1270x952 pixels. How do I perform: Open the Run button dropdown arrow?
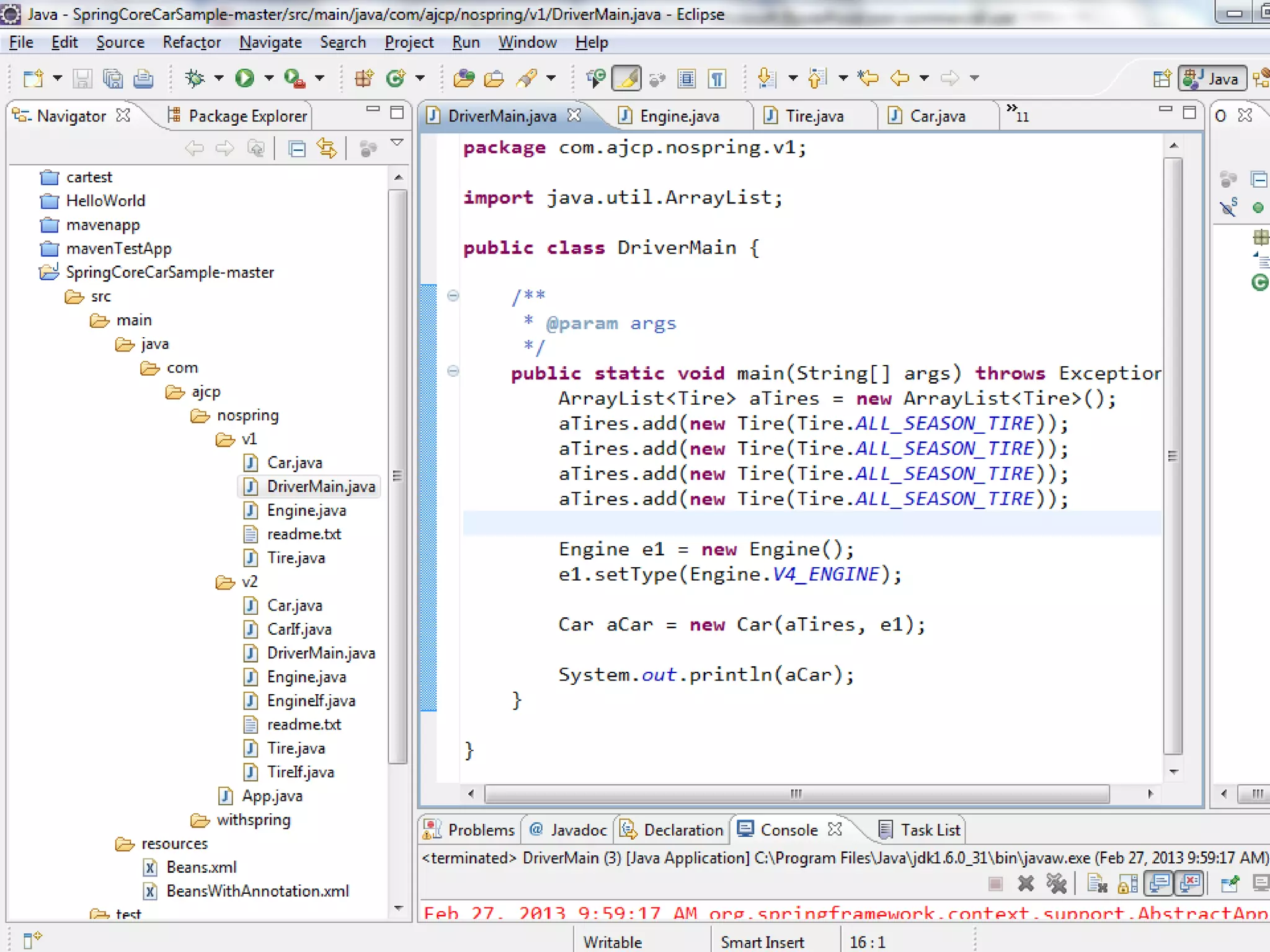(x=269, y=78)
